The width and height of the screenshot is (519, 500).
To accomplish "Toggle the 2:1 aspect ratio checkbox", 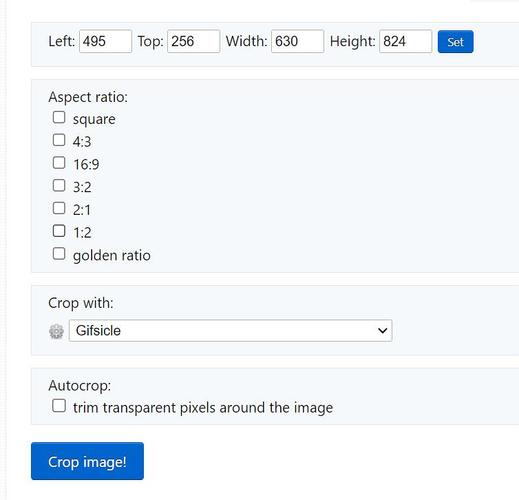I will [x=59, y=208].
